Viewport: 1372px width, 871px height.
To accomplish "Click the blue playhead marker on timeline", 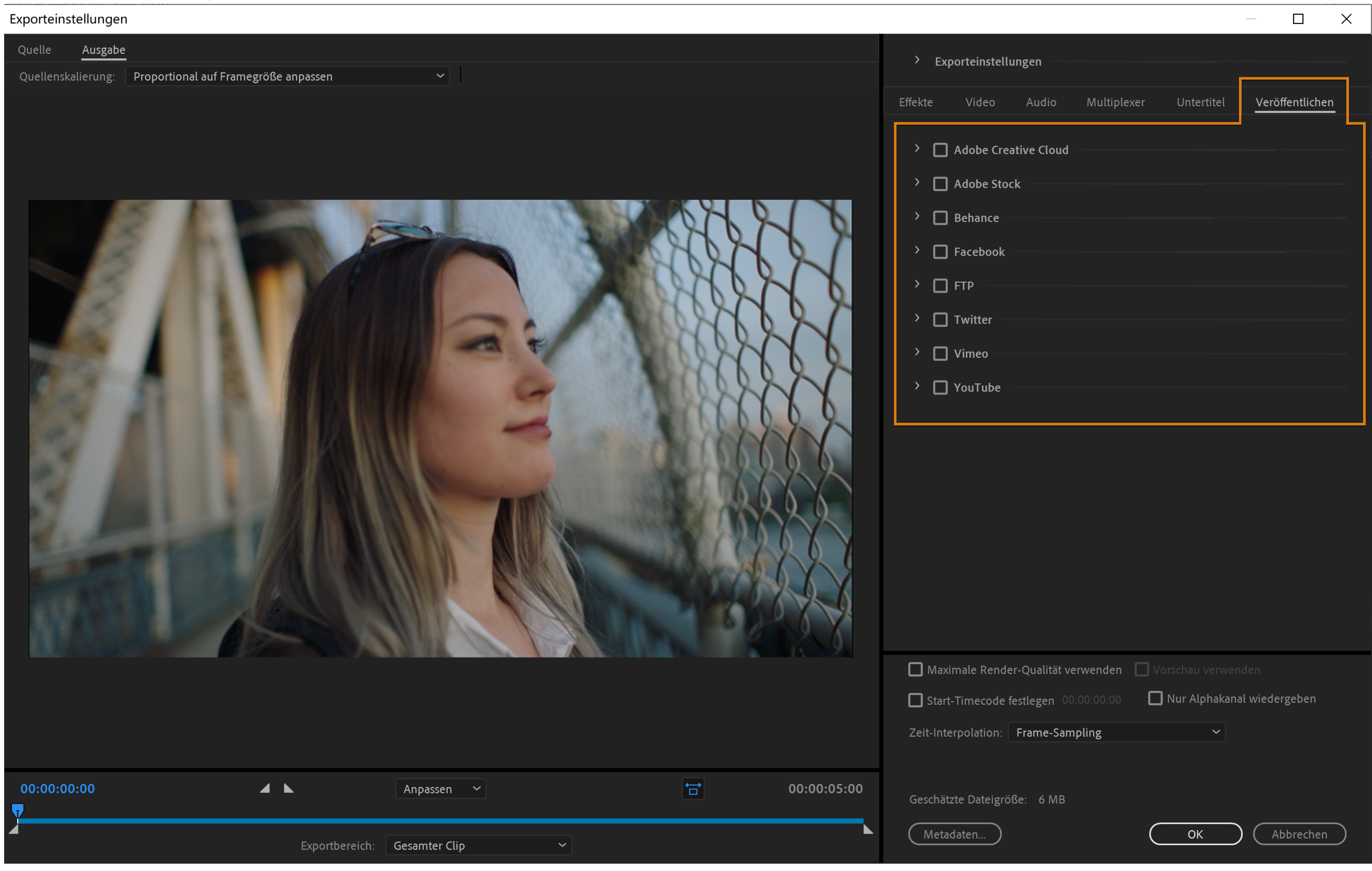I will (x=18, y=809).
